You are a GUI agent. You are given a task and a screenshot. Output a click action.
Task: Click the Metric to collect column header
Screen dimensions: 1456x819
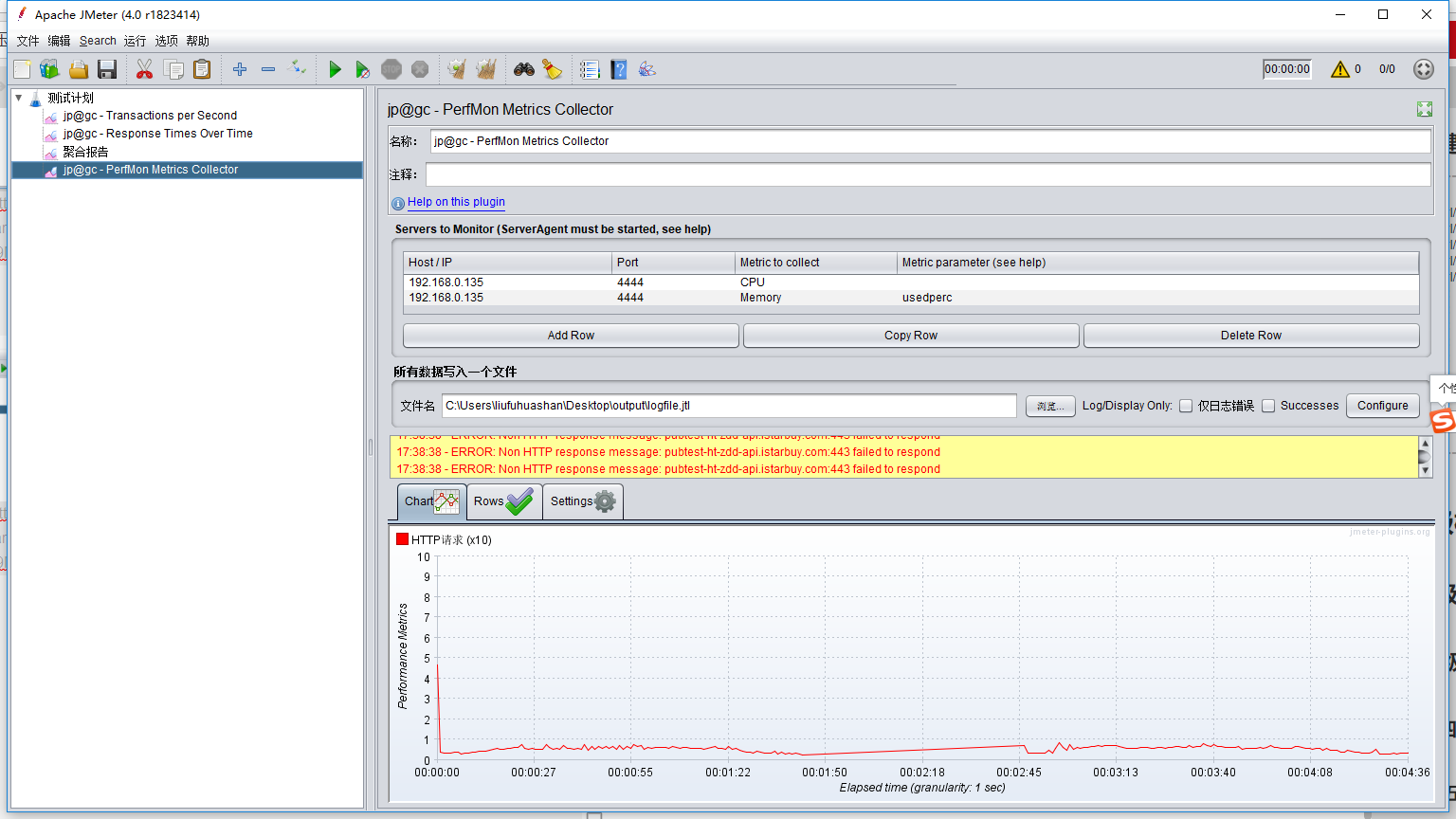click(816, 263)
